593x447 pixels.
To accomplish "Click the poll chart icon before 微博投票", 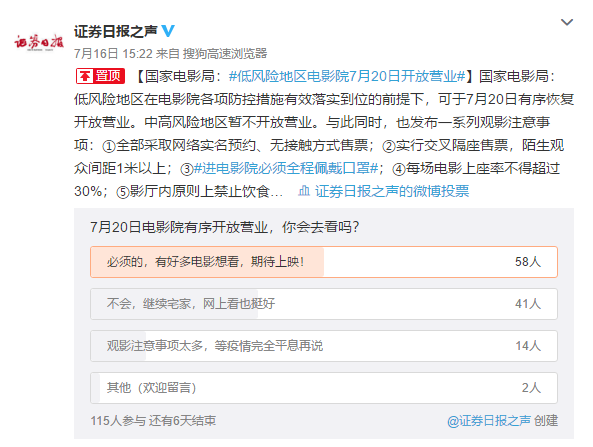I will click(304, 191).
